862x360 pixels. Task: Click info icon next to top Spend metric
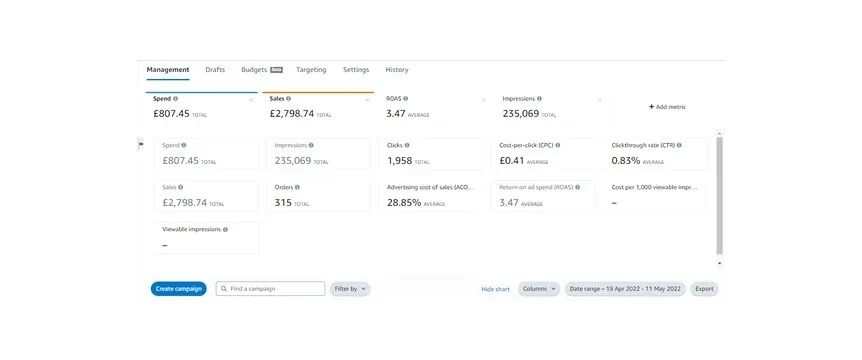tap(175, 99)
